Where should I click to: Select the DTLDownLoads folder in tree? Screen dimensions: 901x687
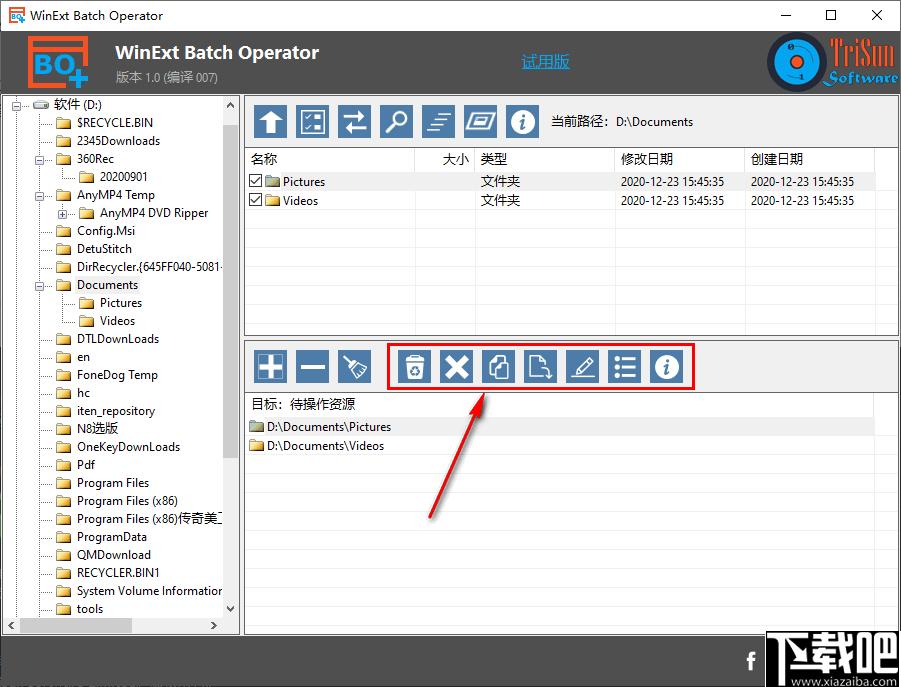118,339
